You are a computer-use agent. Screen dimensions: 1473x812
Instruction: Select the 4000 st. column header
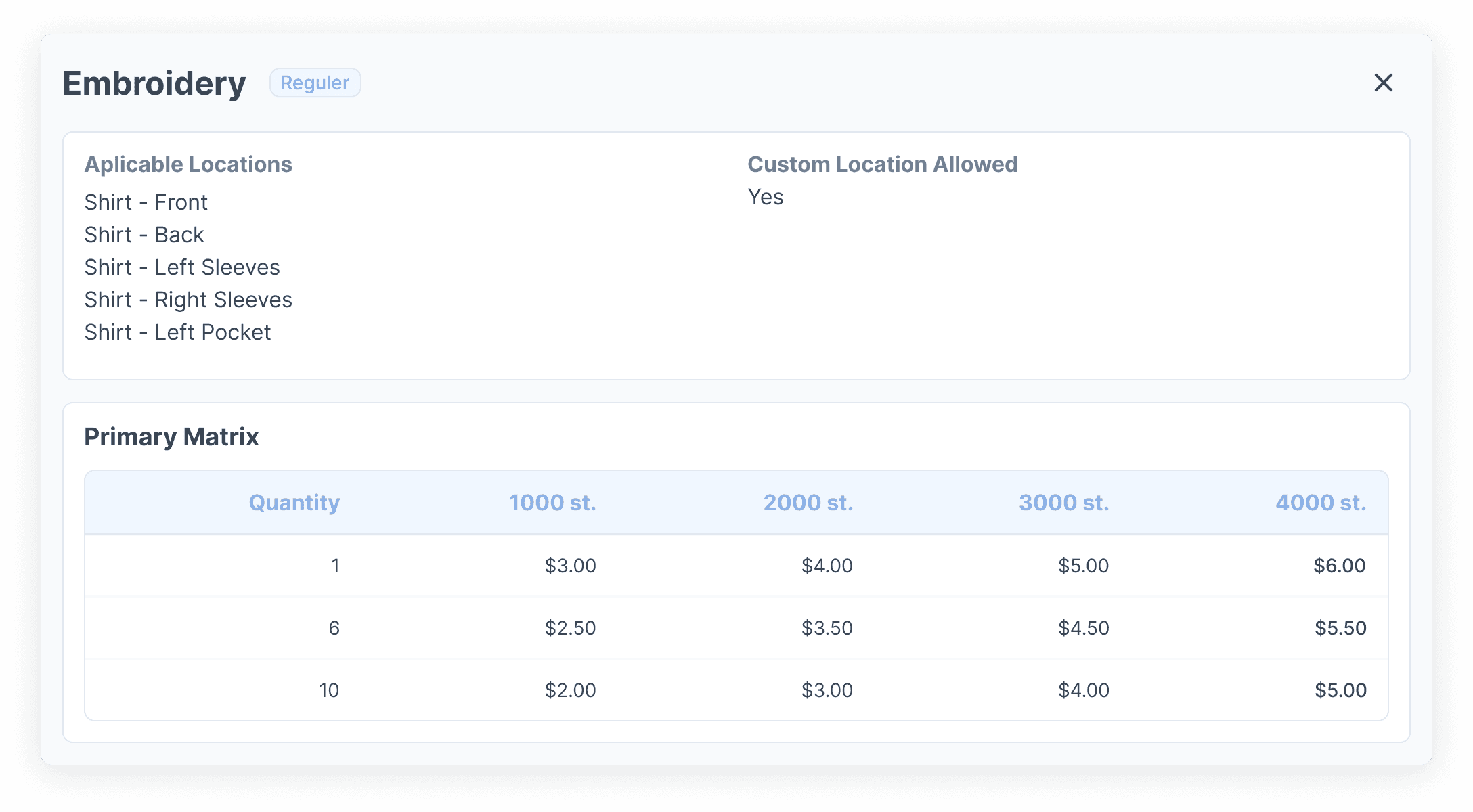pyautogui.click(x=1320, y=502)
